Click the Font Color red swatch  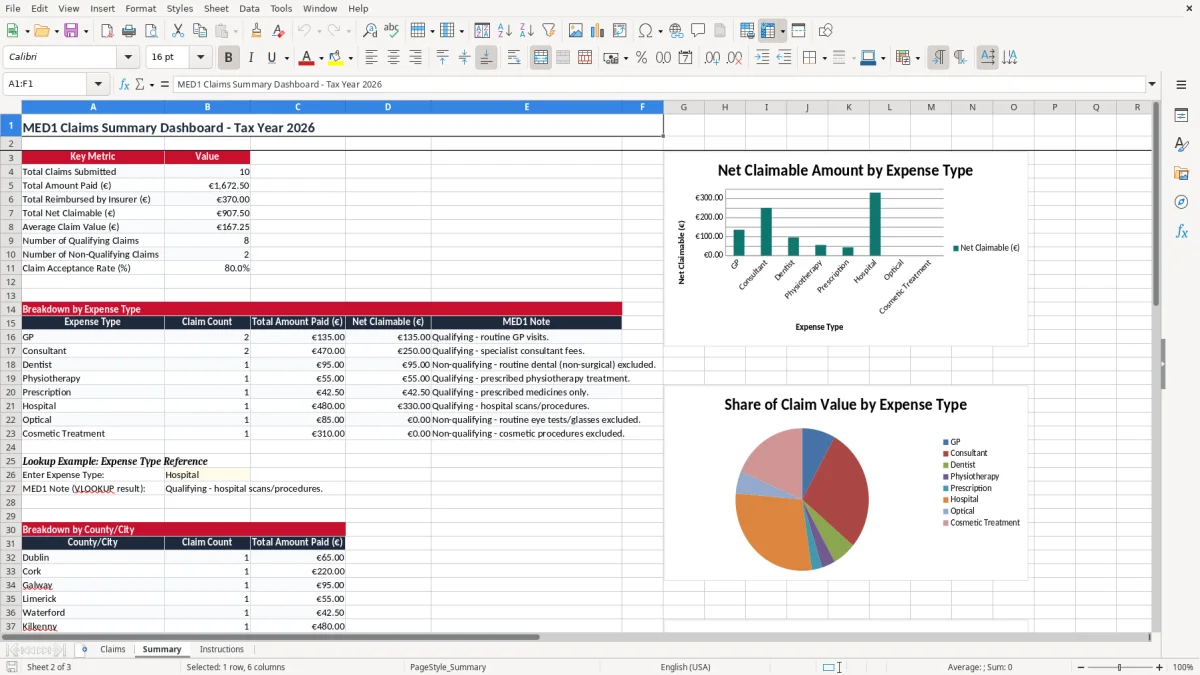[x=307, y=58]
